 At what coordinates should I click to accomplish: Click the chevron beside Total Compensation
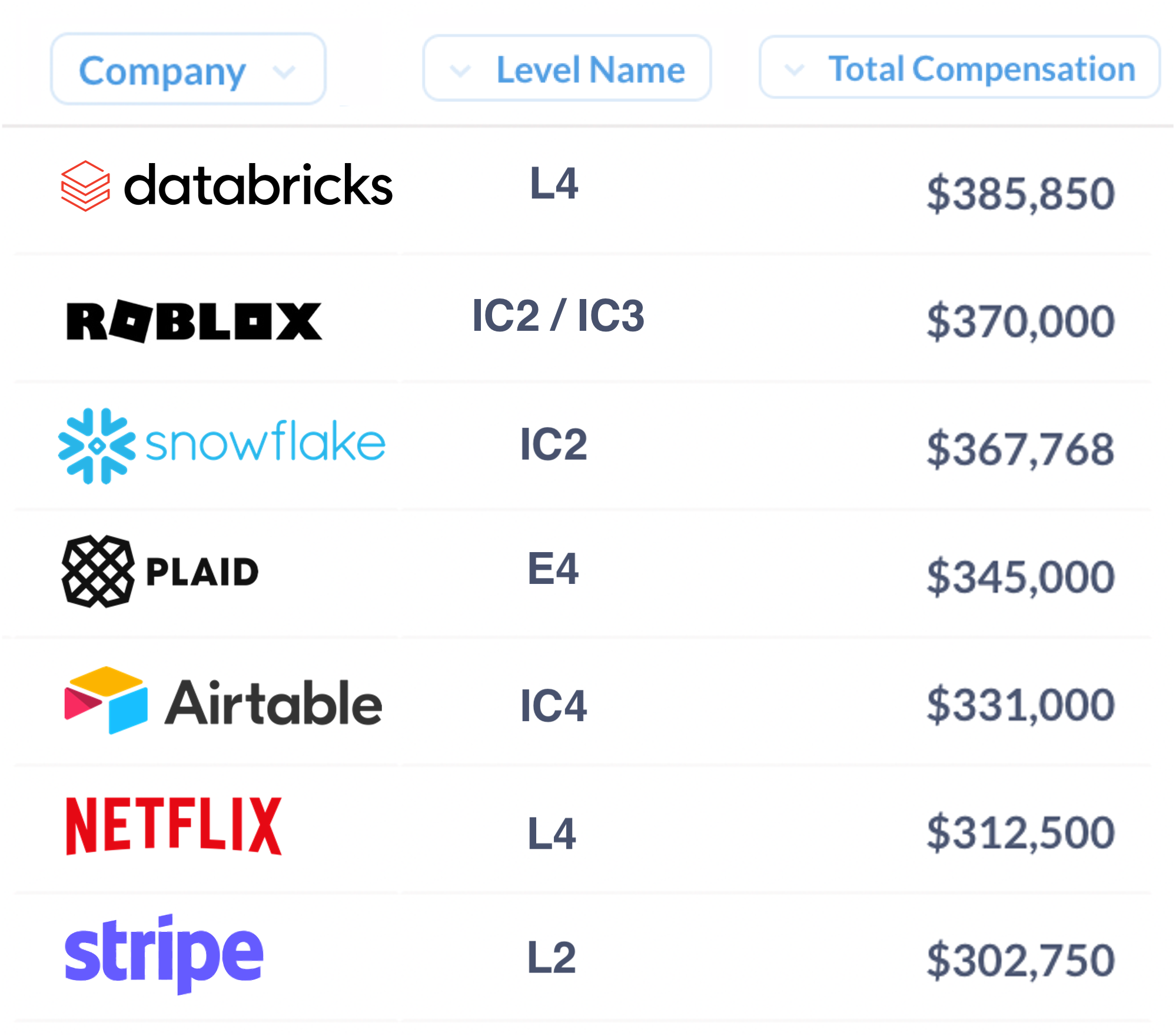pyautogui.click(x=794, y=70)
